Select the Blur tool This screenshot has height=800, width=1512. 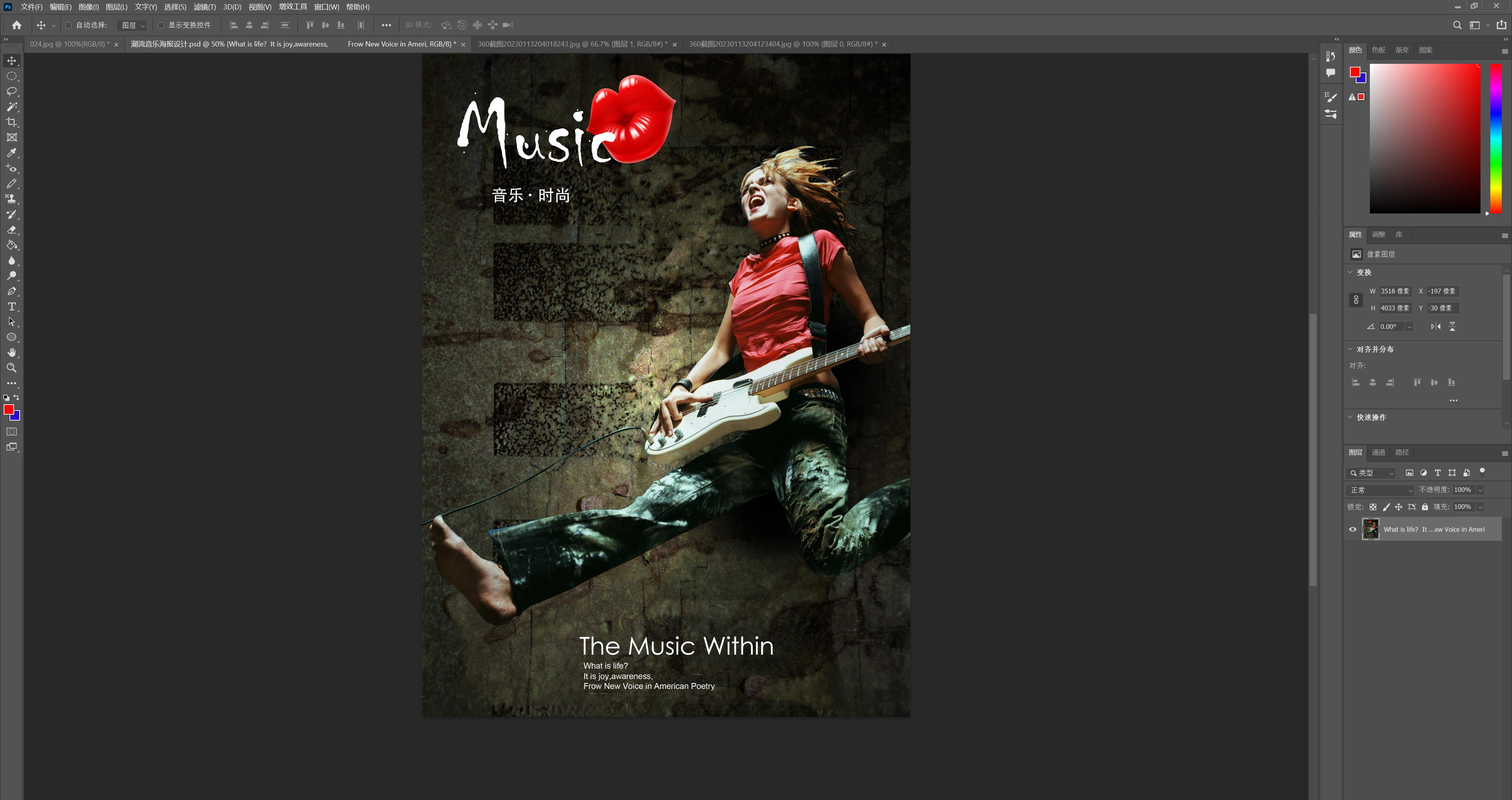click(x=12, y=260)
